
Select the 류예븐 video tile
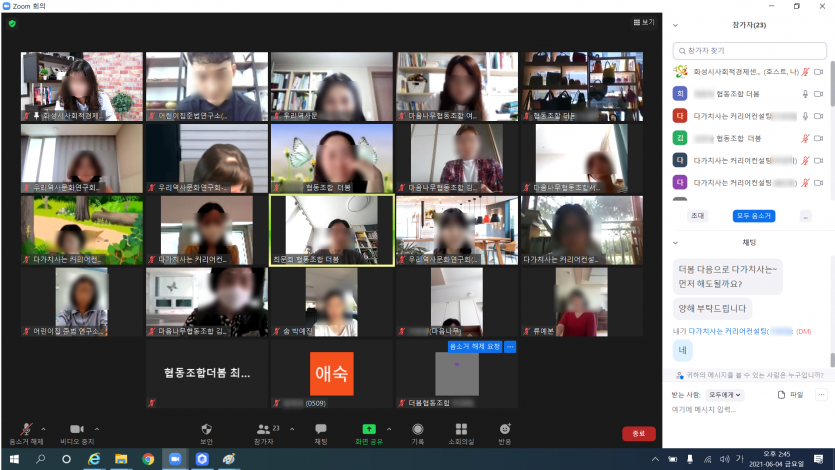[x=582, y=302]
